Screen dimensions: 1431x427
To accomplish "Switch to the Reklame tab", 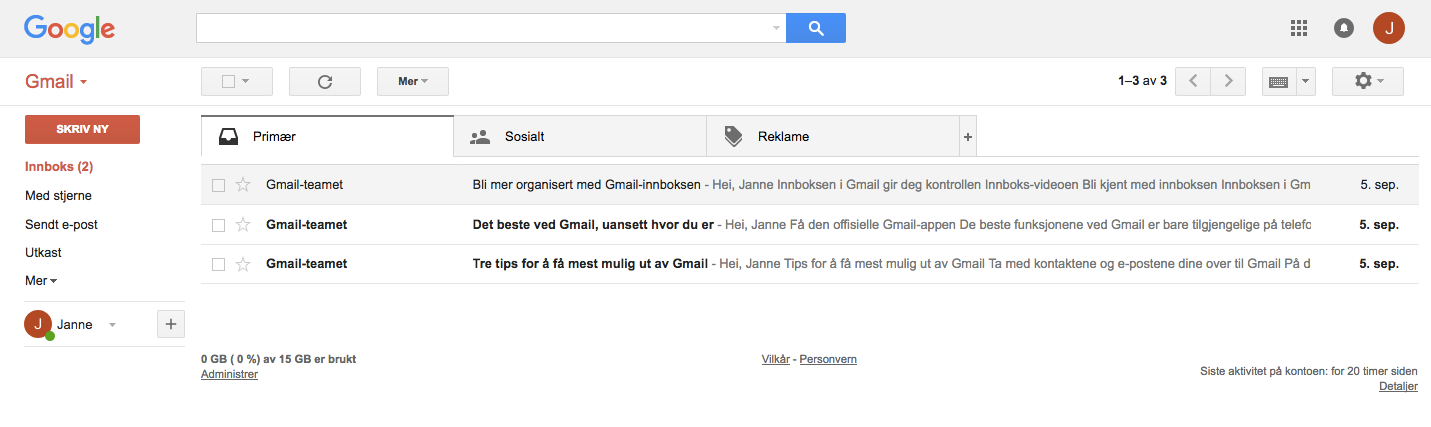I will (x=832, y=137).
